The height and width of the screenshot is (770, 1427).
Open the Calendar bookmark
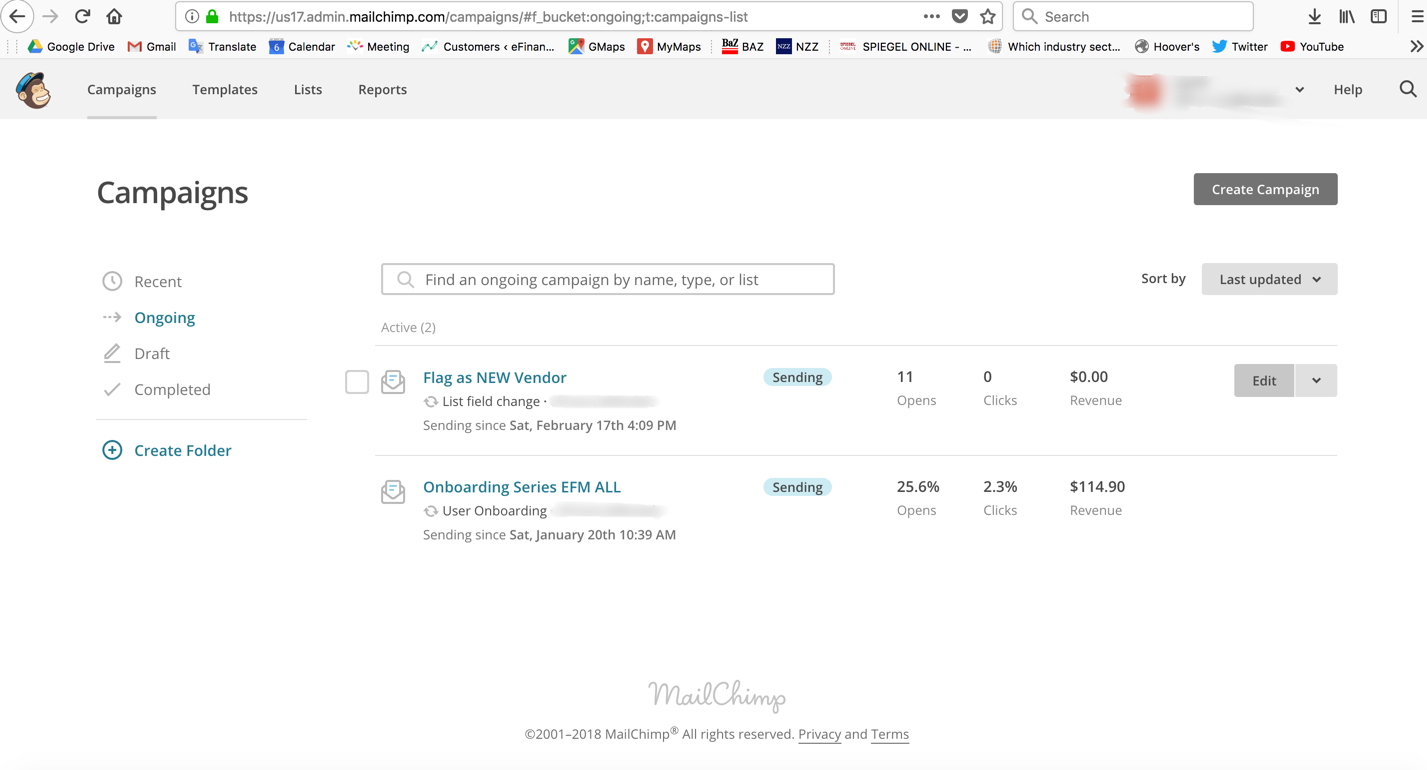click(302, 46)
